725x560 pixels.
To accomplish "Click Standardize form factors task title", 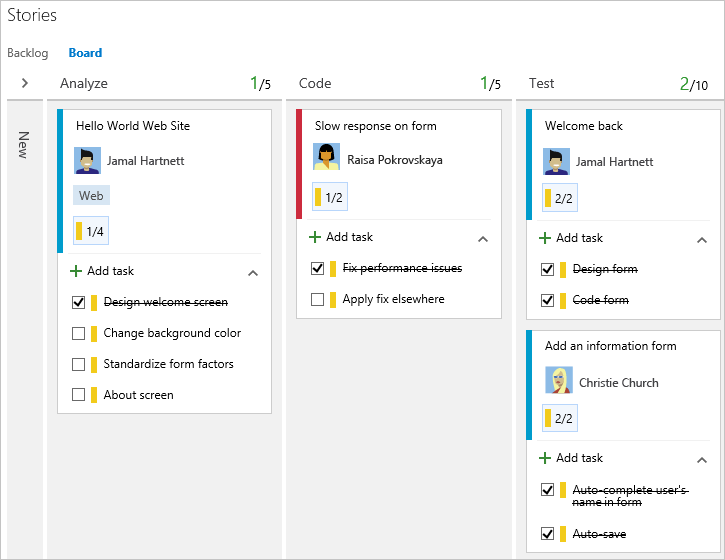I will tap(169, 364).
